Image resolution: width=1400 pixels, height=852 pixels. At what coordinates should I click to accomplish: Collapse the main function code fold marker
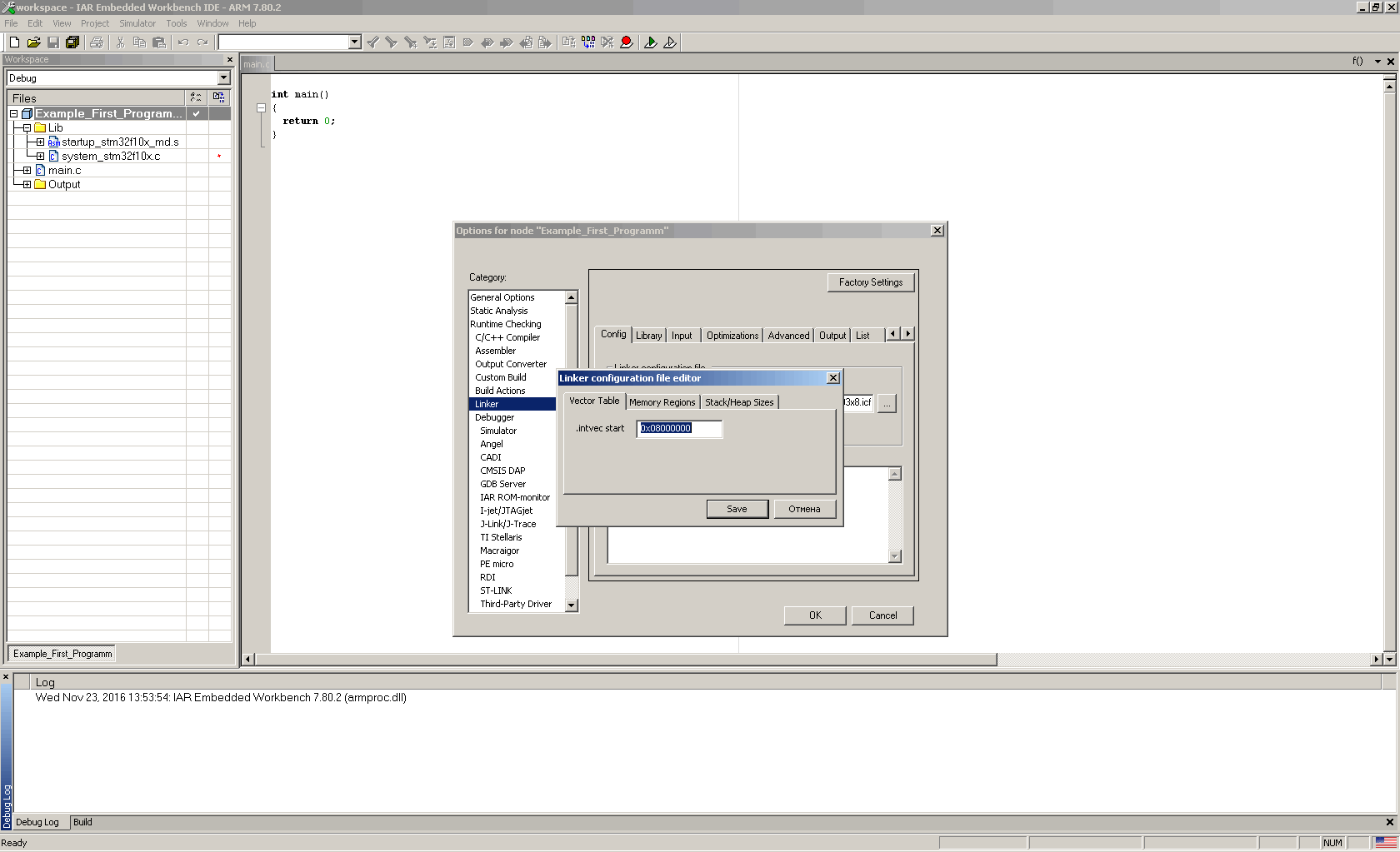(x=261, y=108)
